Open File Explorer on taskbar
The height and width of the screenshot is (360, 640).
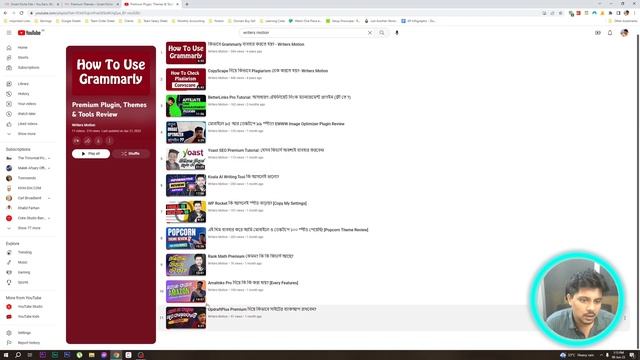(92, 355)
